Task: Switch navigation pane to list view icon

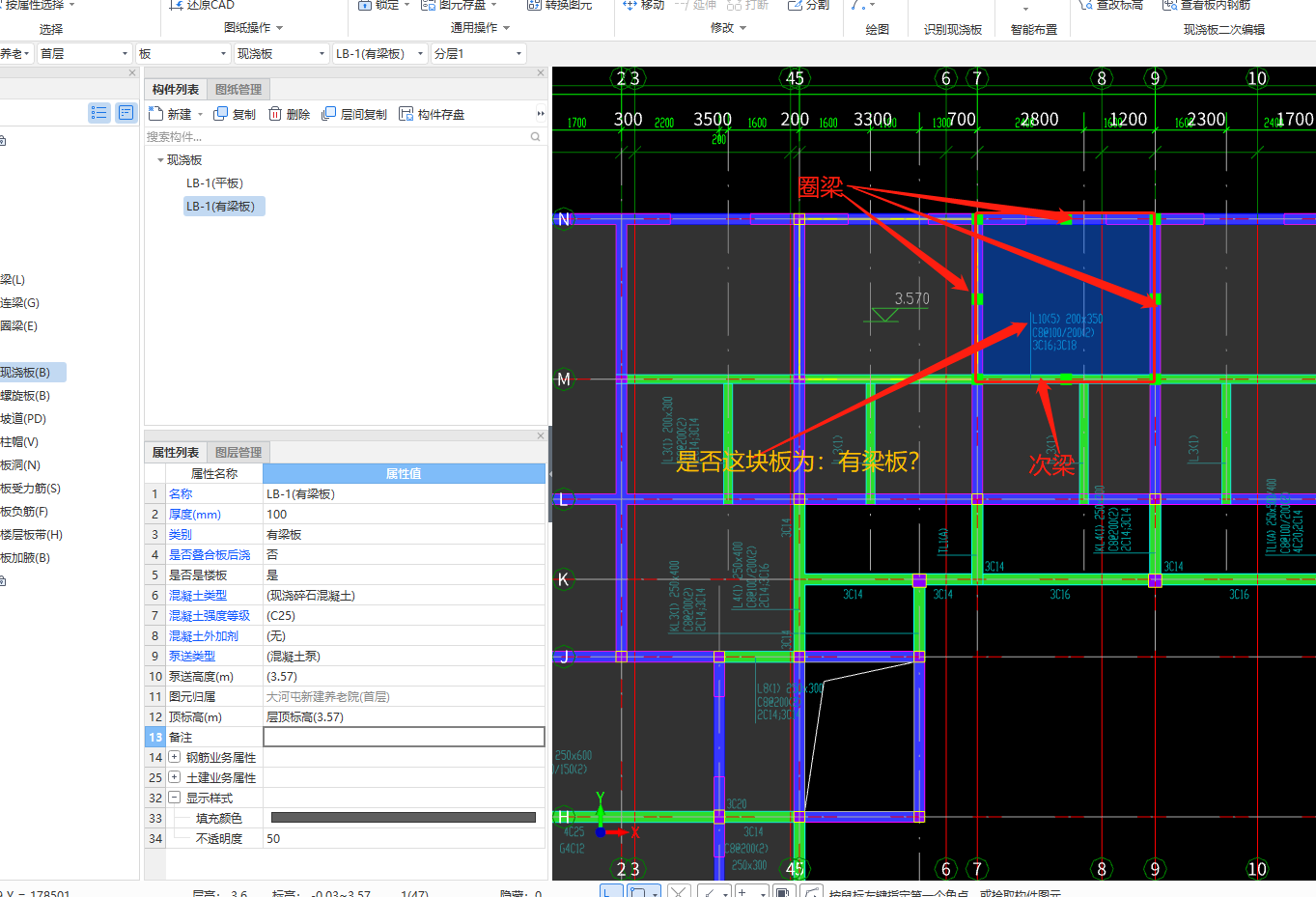Action: (x=98, y=113)
